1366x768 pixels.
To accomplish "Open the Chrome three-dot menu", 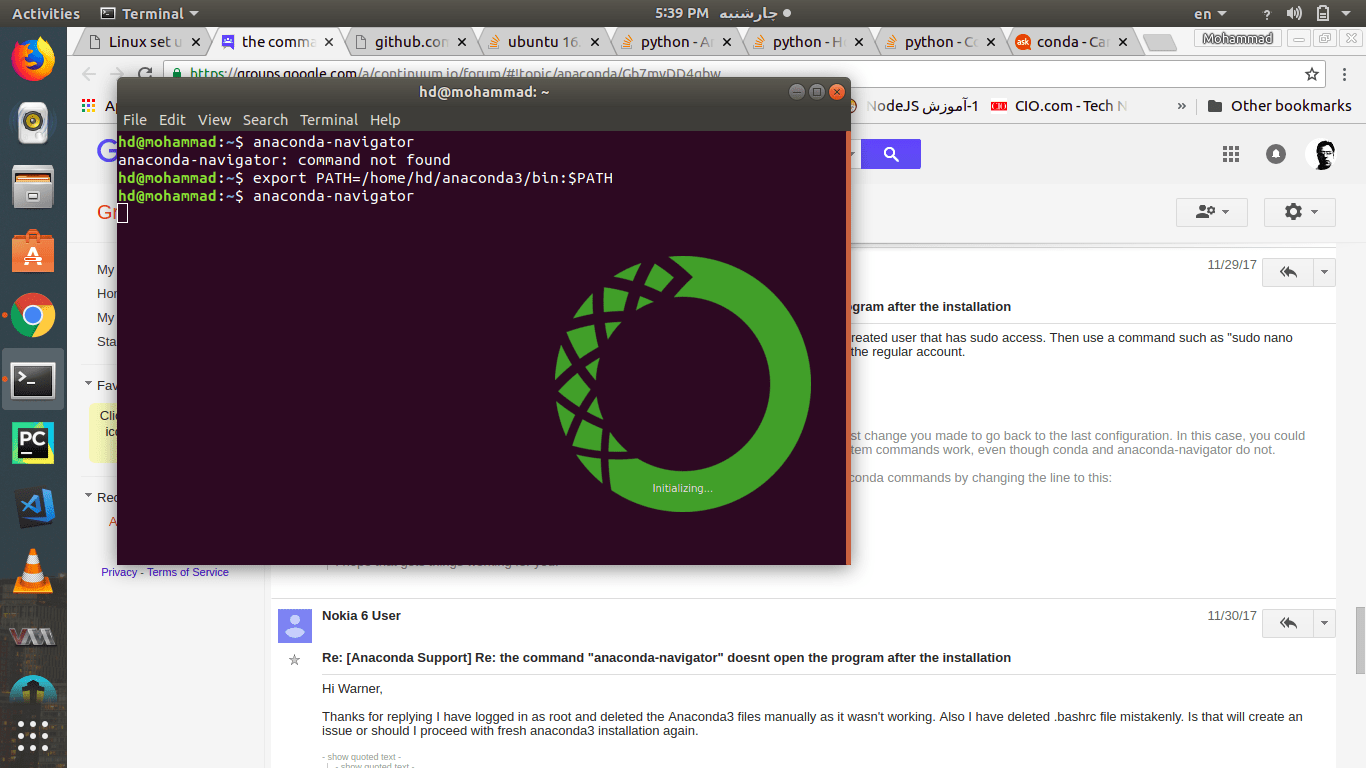I will pyautogui.click(x=1346, y=74).
